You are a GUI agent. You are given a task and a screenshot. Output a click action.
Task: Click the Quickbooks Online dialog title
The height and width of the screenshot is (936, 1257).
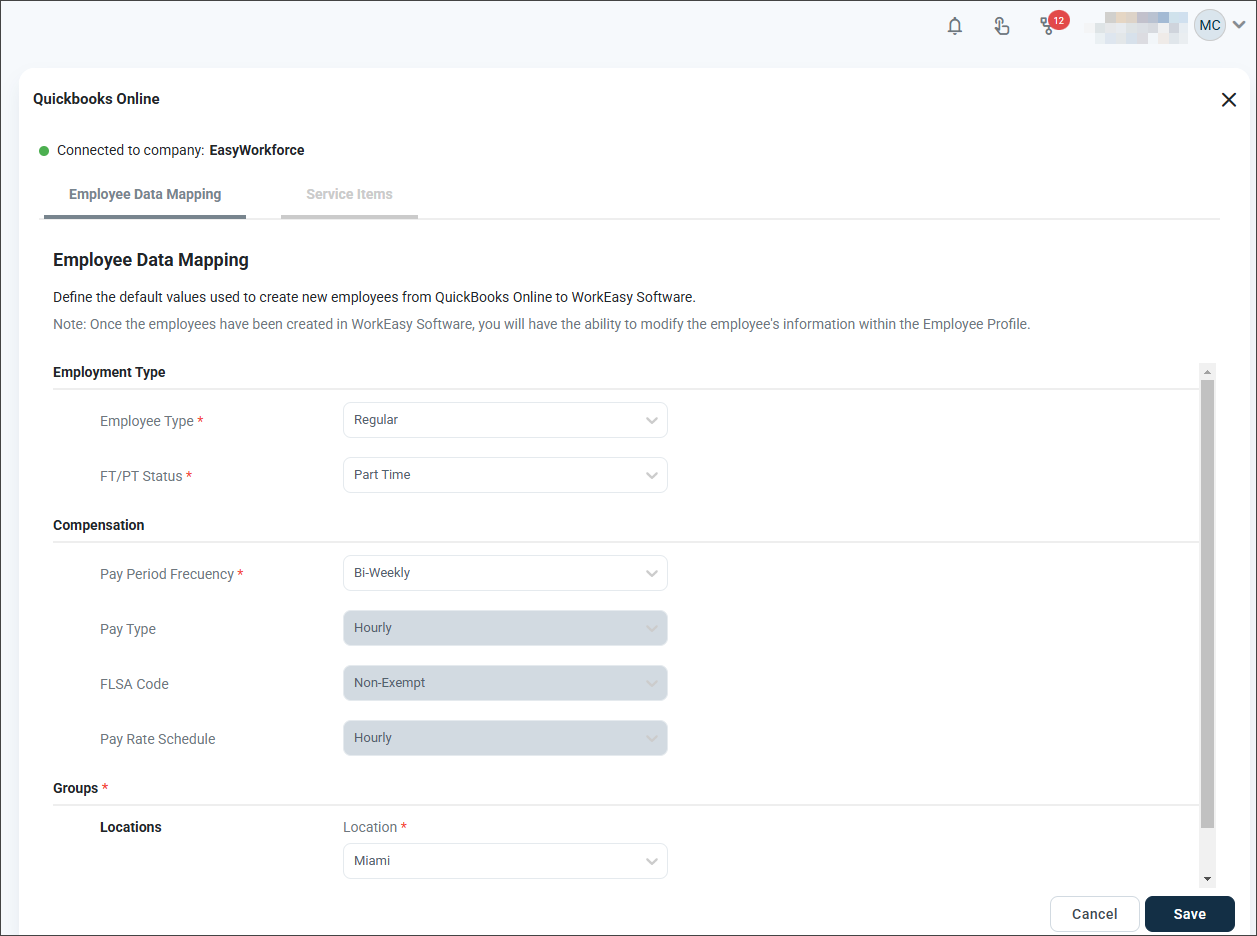(x=96, y=99)
